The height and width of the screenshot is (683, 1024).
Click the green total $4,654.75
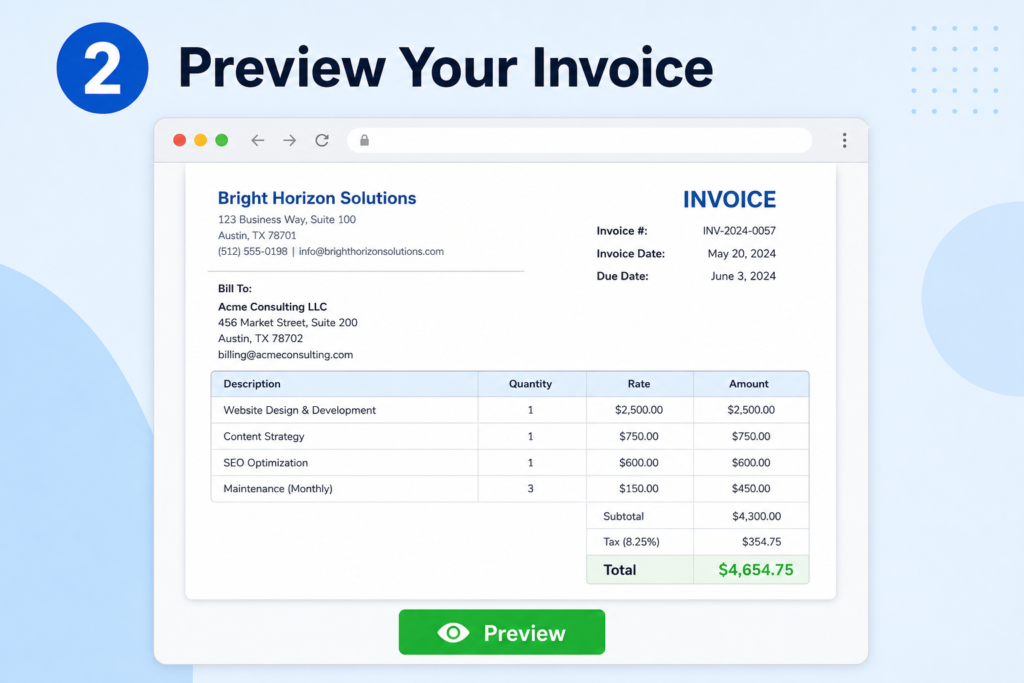756,570
